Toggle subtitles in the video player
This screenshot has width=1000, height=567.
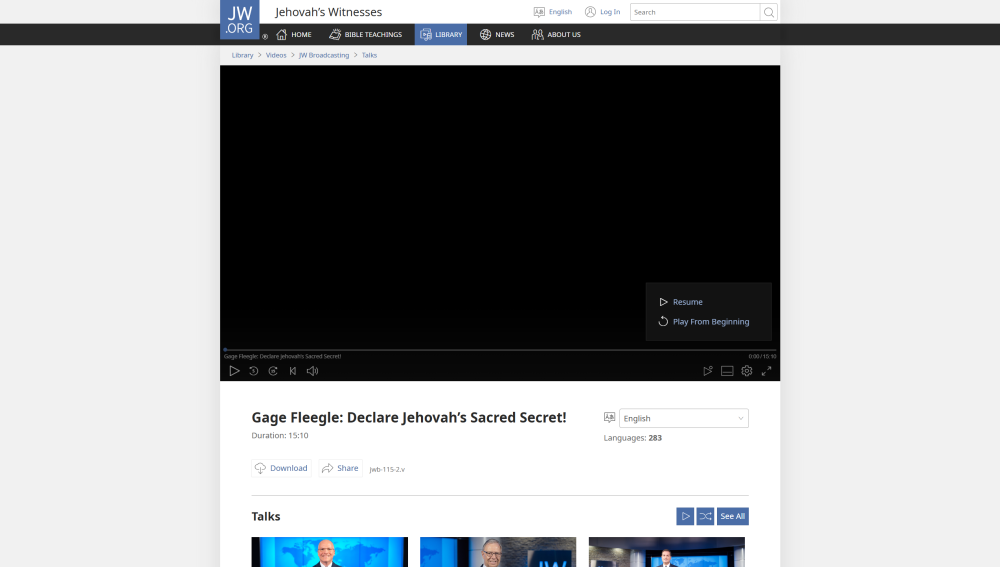(727, 371)
